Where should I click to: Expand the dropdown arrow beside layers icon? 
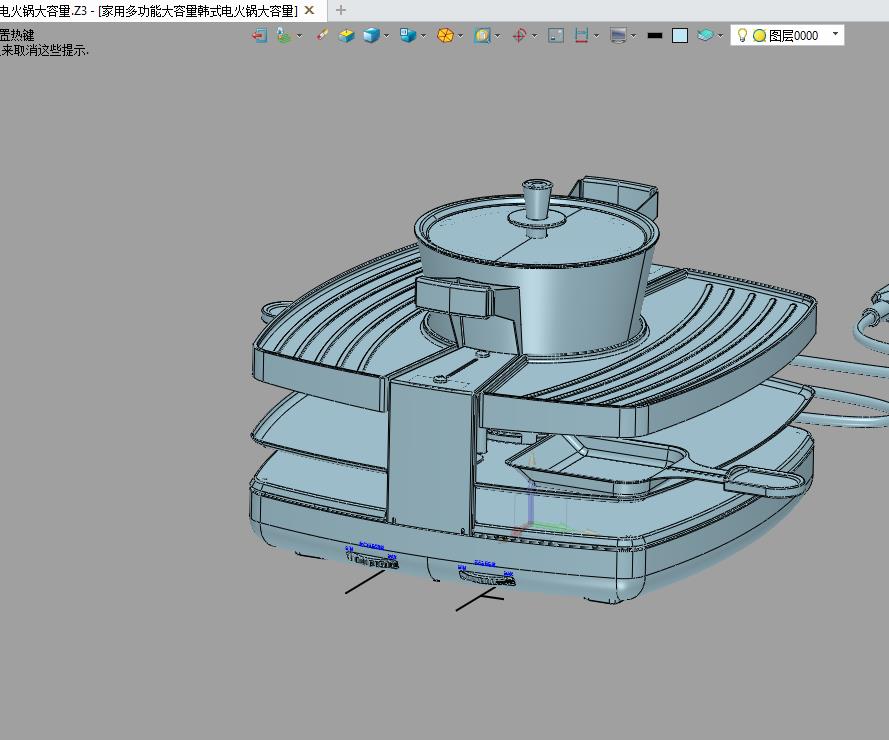coord(720,35)
